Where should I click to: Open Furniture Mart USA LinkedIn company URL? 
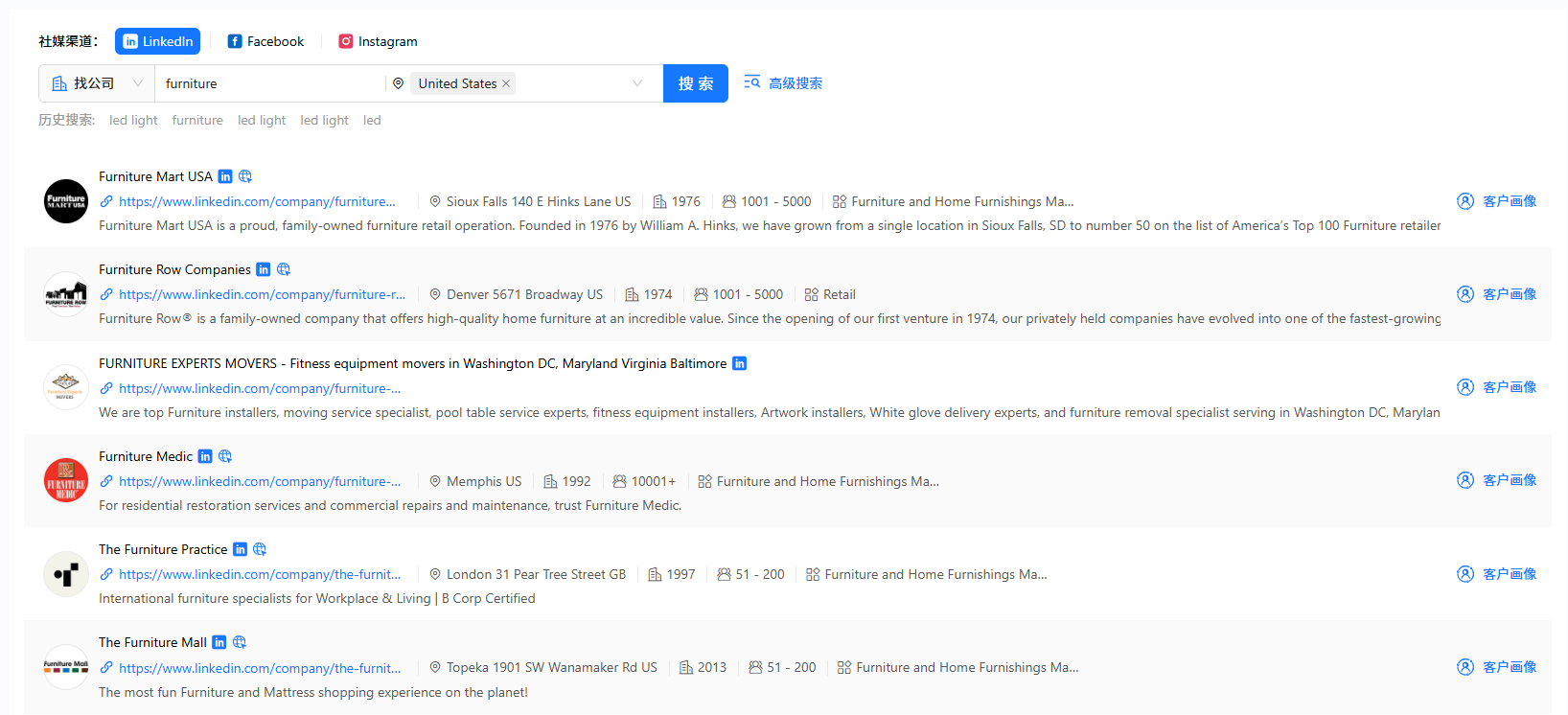(x=257, y=201)
